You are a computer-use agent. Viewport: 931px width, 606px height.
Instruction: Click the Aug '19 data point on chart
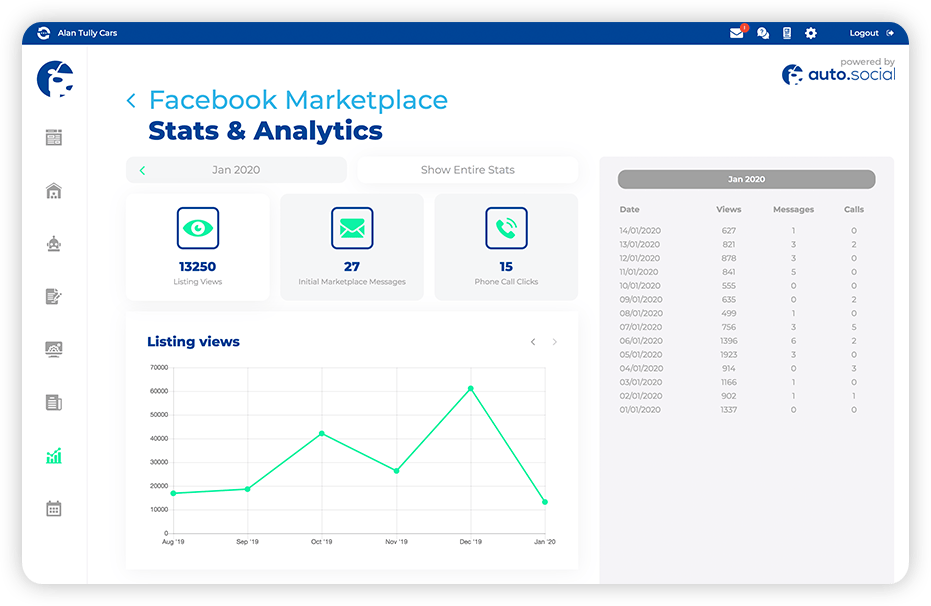coord(173,493)
